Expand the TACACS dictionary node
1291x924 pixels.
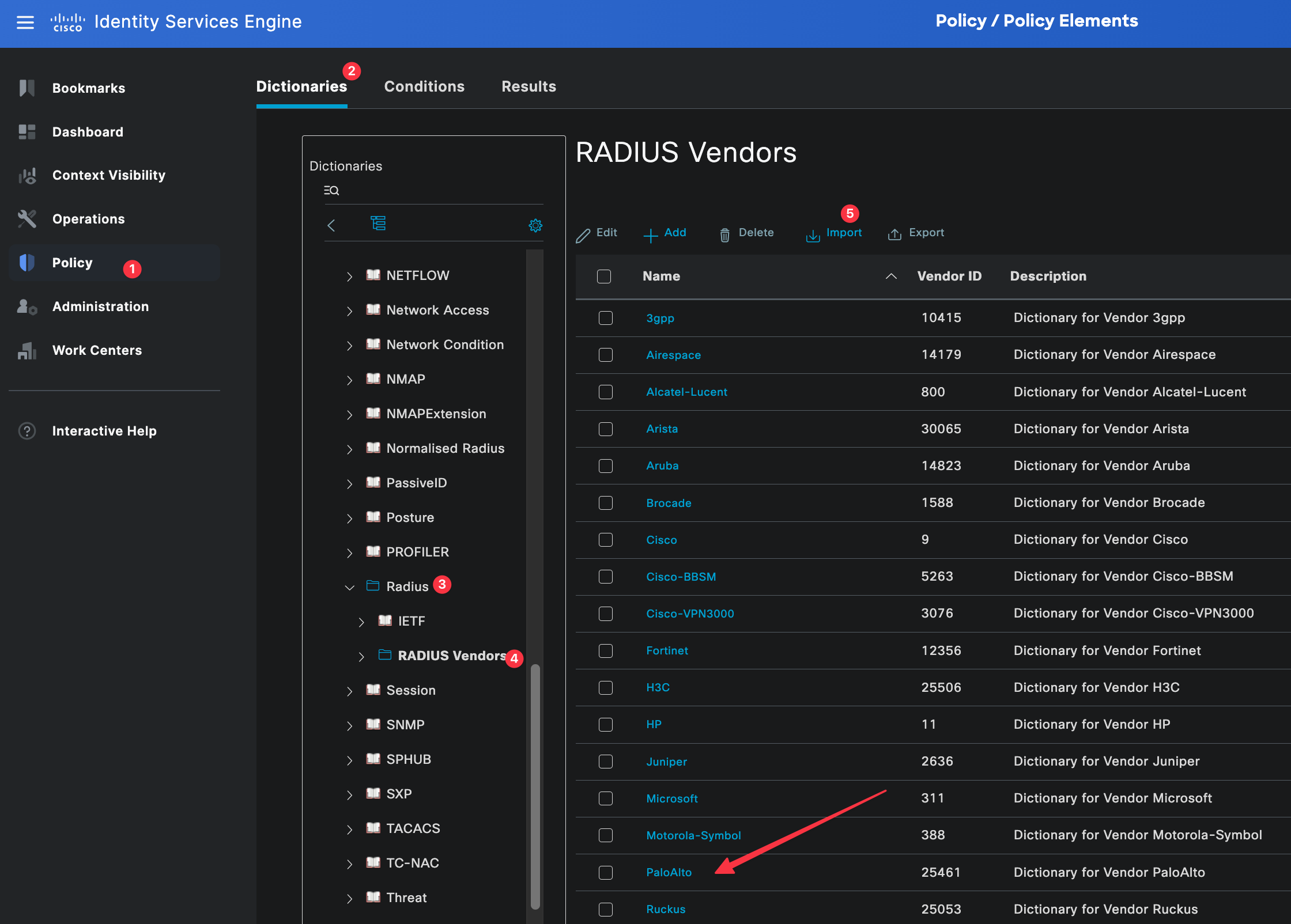[349, 829]
